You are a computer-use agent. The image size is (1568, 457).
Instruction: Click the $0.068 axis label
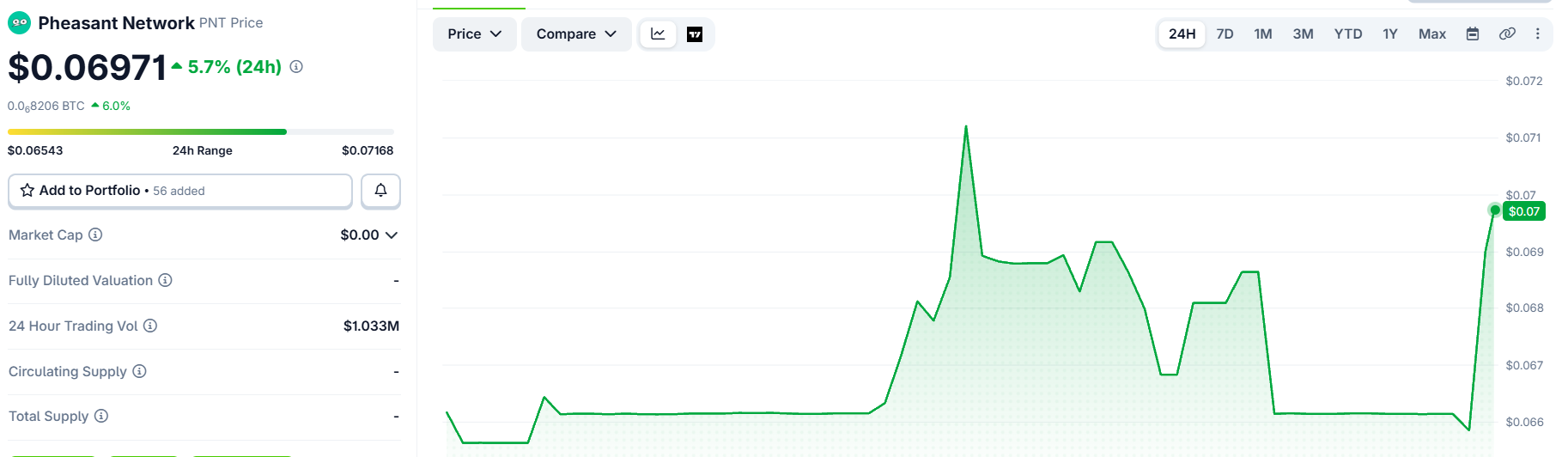[x=1524, y=308]
